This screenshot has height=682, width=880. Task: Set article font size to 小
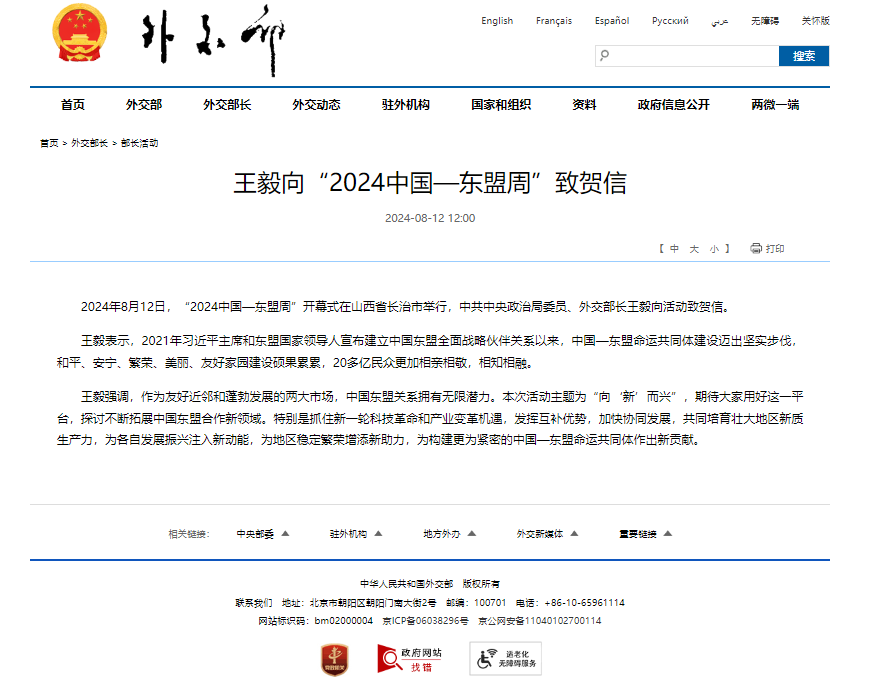pos(714,249)
